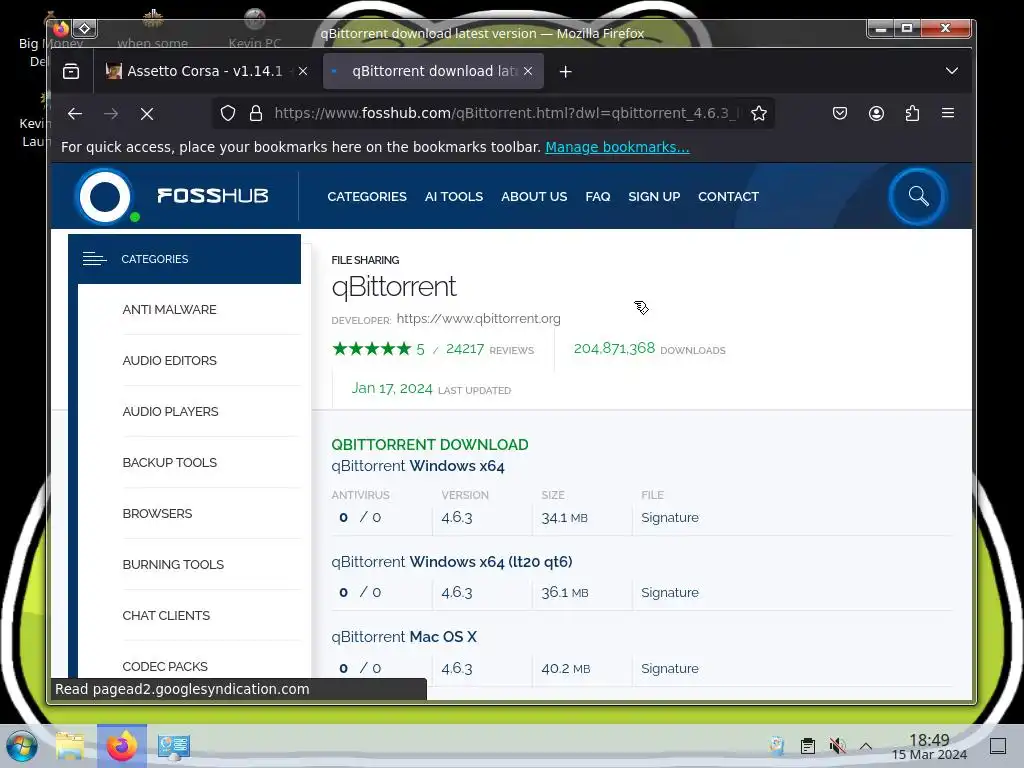Image resolution: width=1024 pixels, height=768 pixels.
Task: Click the FossHub circular logo
Action: [105, 196]
